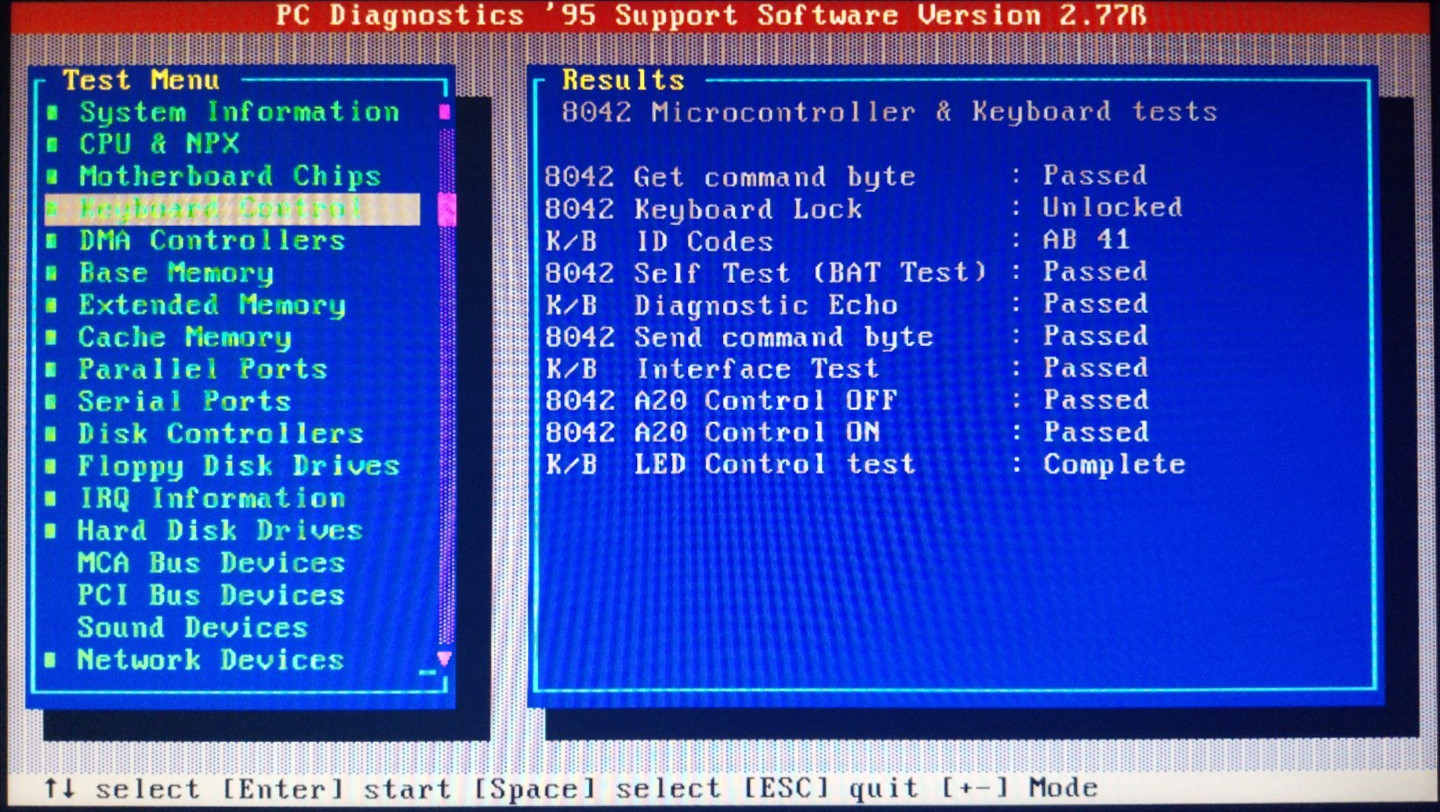The width and height of the screenshot is (1440, 812).
Task: Click the '8042 A20 Control OFF' label
Action: [721, 401]
